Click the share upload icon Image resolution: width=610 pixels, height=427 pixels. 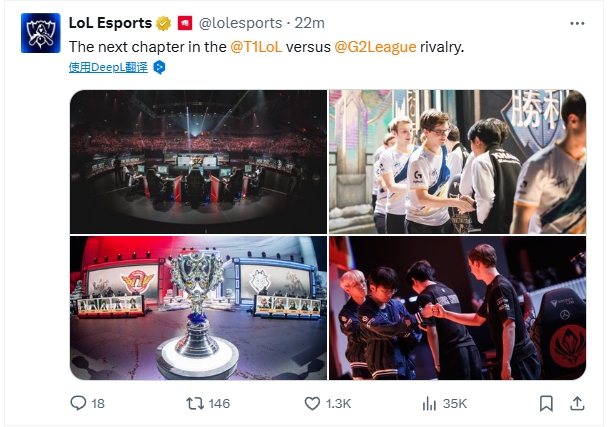pyautogui.click(x=577, y=403)
